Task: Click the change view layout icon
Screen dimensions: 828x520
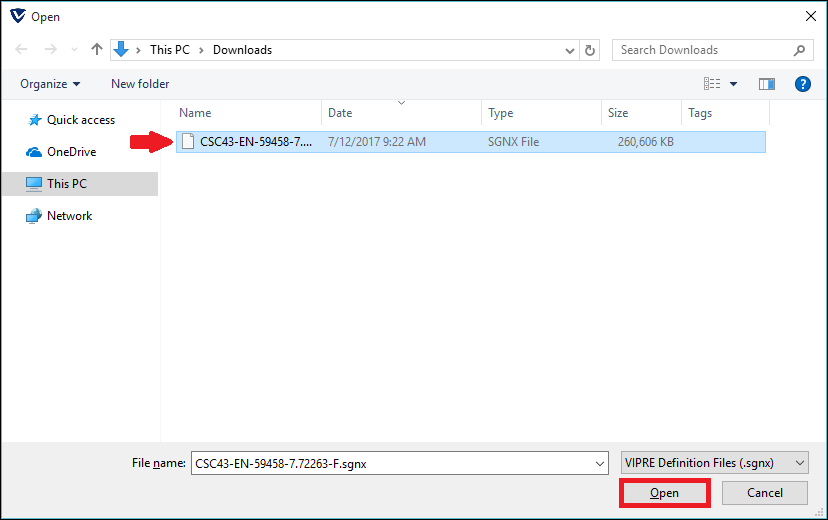Action: click(712, 84)
